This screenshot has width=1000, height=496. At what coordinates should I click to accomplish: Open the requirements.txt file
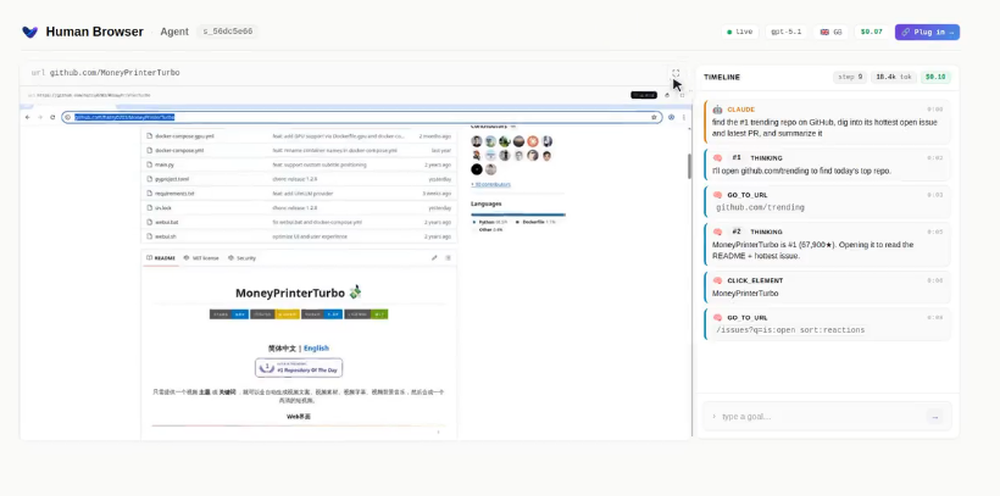pyautogui.click(x=175, y=193)
